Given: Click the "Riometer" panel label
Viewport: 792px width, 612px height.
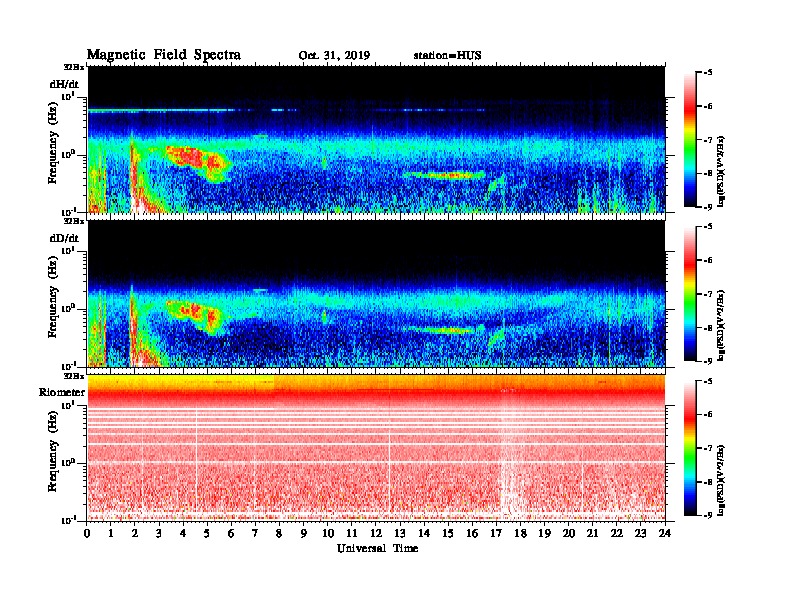Looking at the screenshot, I should [x=62, y=392].
